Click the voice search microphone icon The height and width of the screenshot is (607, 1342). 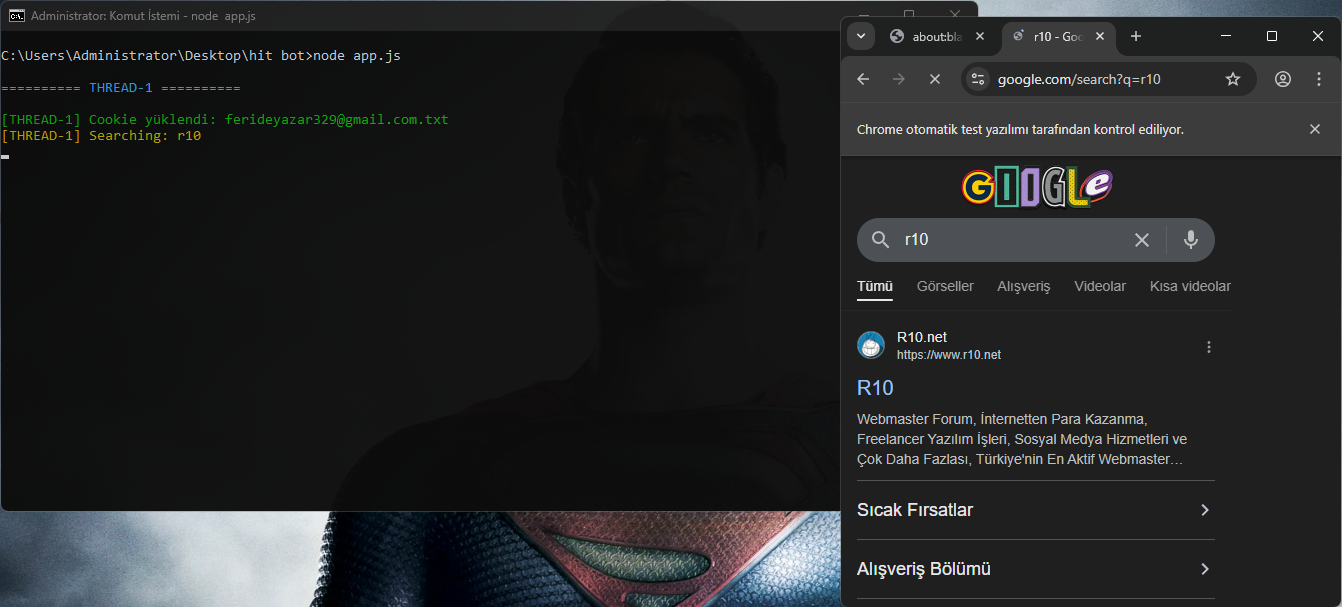point(1190,240)
